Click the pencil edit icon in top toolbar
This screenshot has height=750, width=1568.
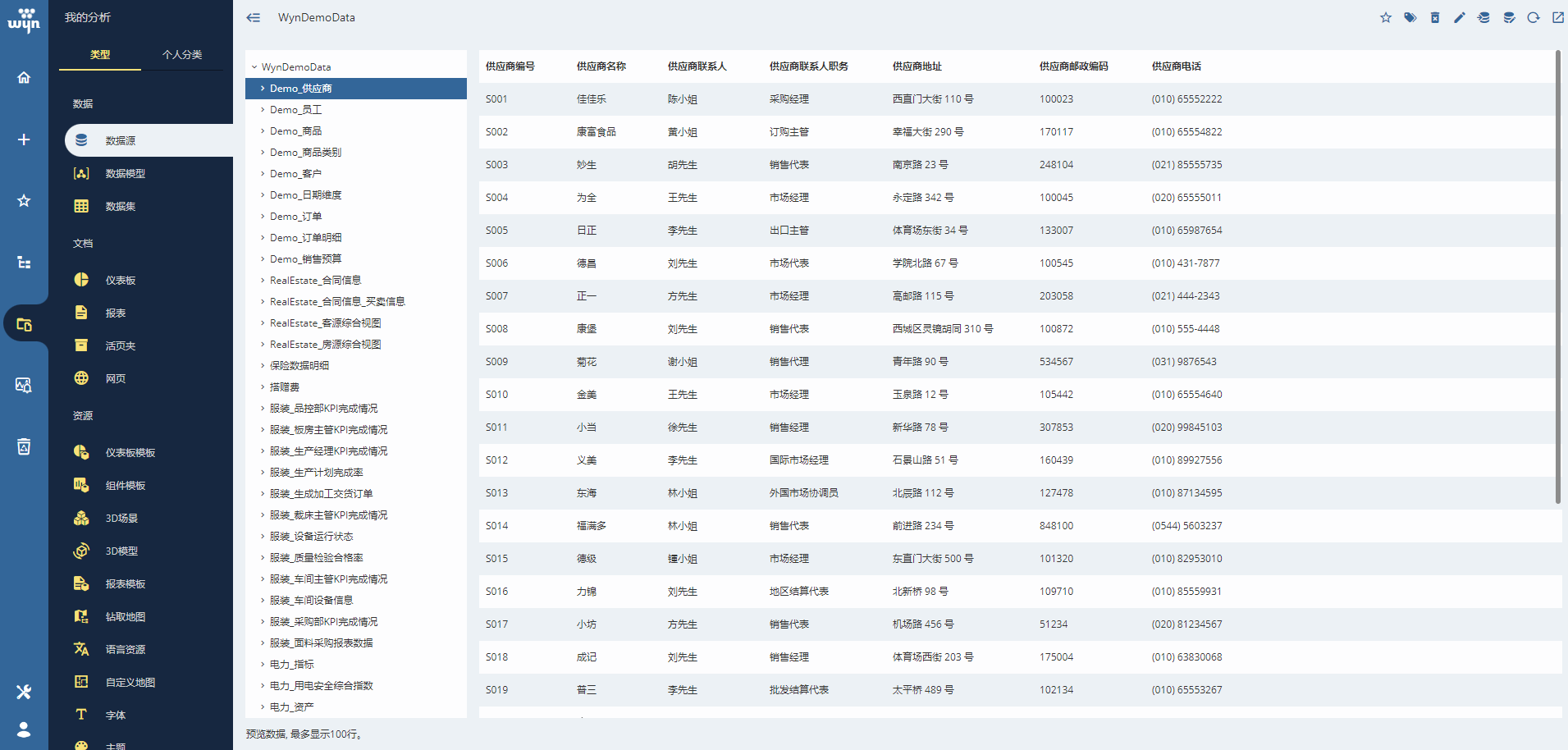1460,18
